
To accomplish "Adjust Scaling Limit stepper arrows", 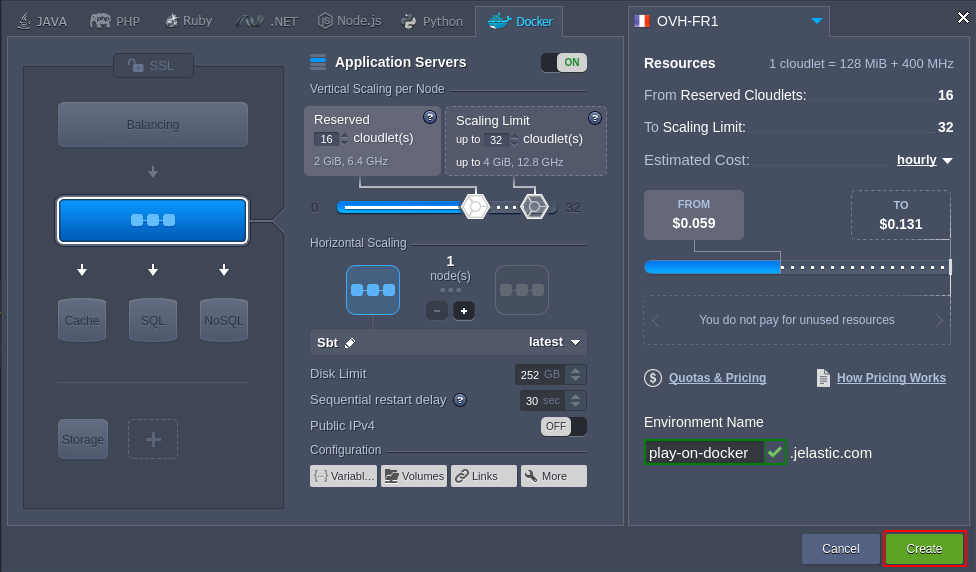I will tap(514, 140).
